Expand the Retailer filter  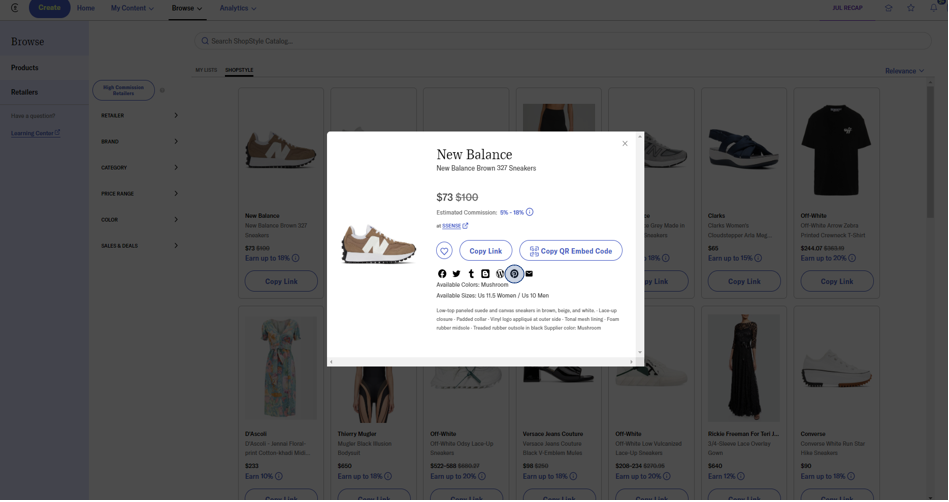[x=139, y=116]
